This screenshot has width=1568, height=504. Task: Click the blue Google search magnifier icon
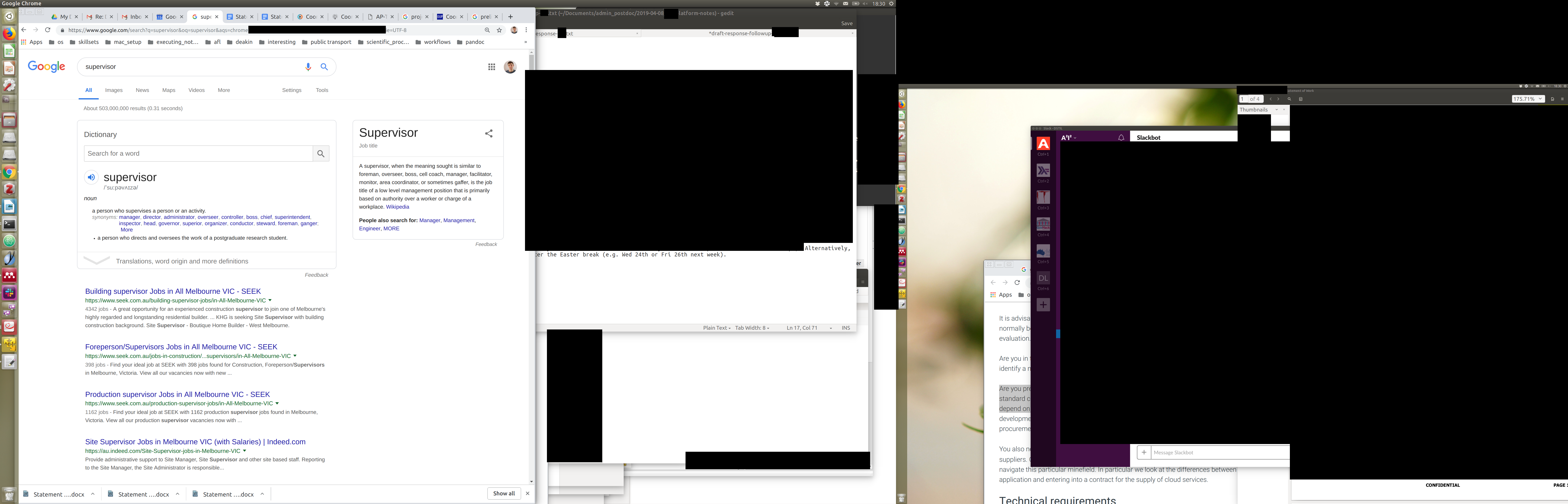click(x=324, y=67)
